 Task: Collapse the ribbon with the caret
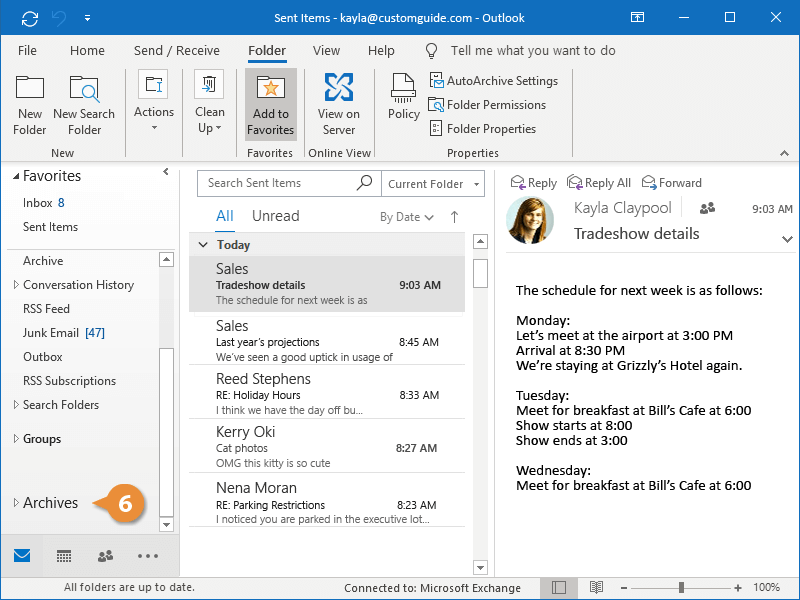(x=784, y=153)
